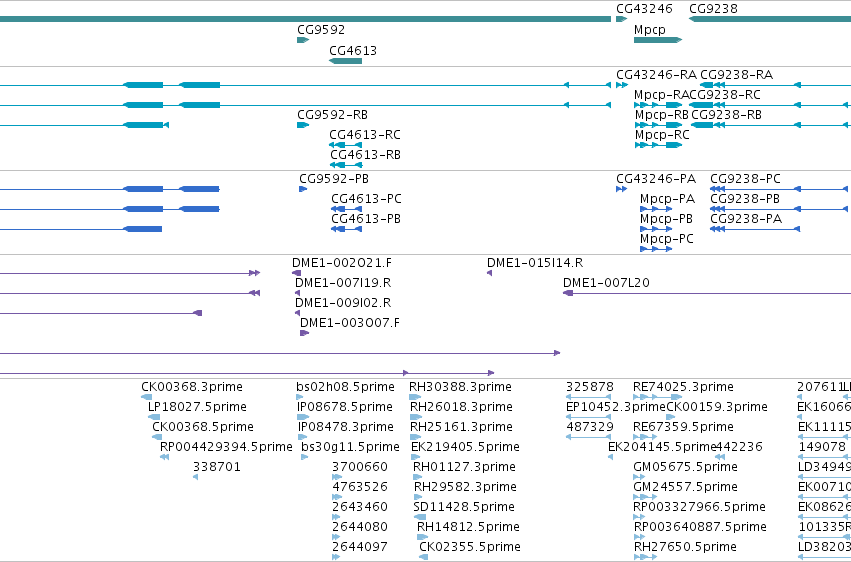Click transcript label Mpcp-RC
851x562 pixels.
pyautogui.click(x=662, y=135)
